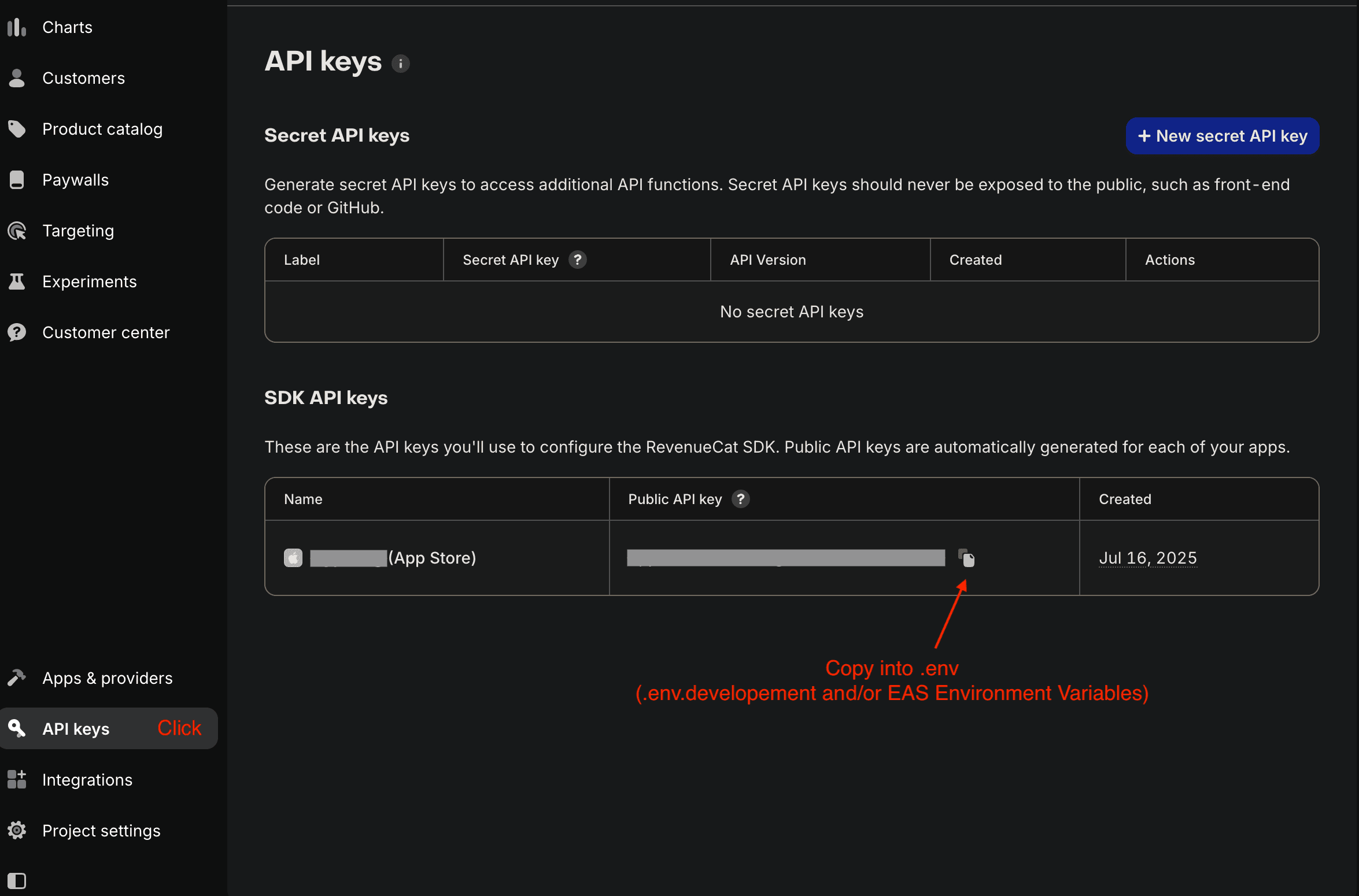Click the Integrations grid icon

pyautogui.click(x=17, y=779)
